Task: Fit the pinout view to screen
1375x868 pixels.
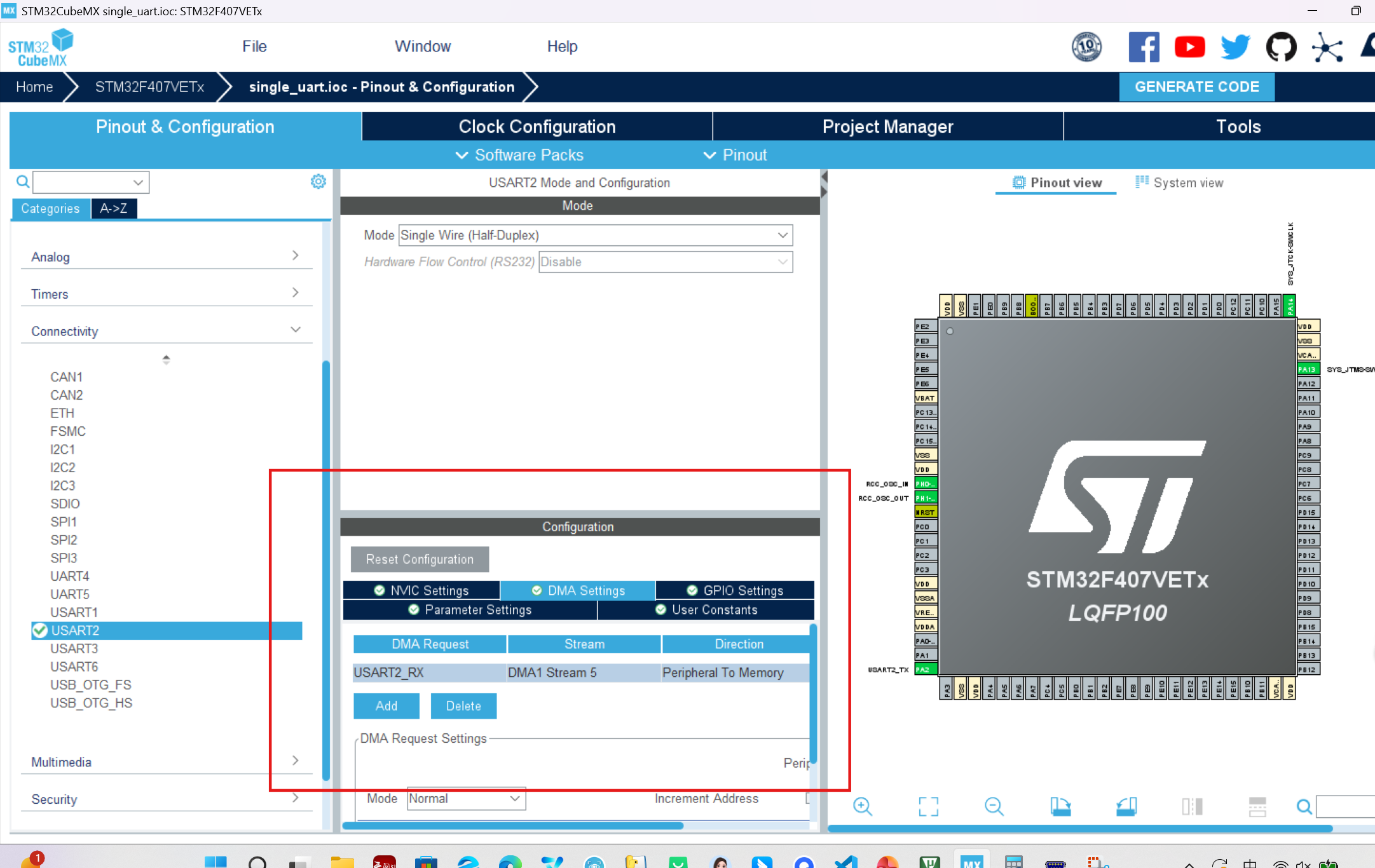Action: point(928,806)
